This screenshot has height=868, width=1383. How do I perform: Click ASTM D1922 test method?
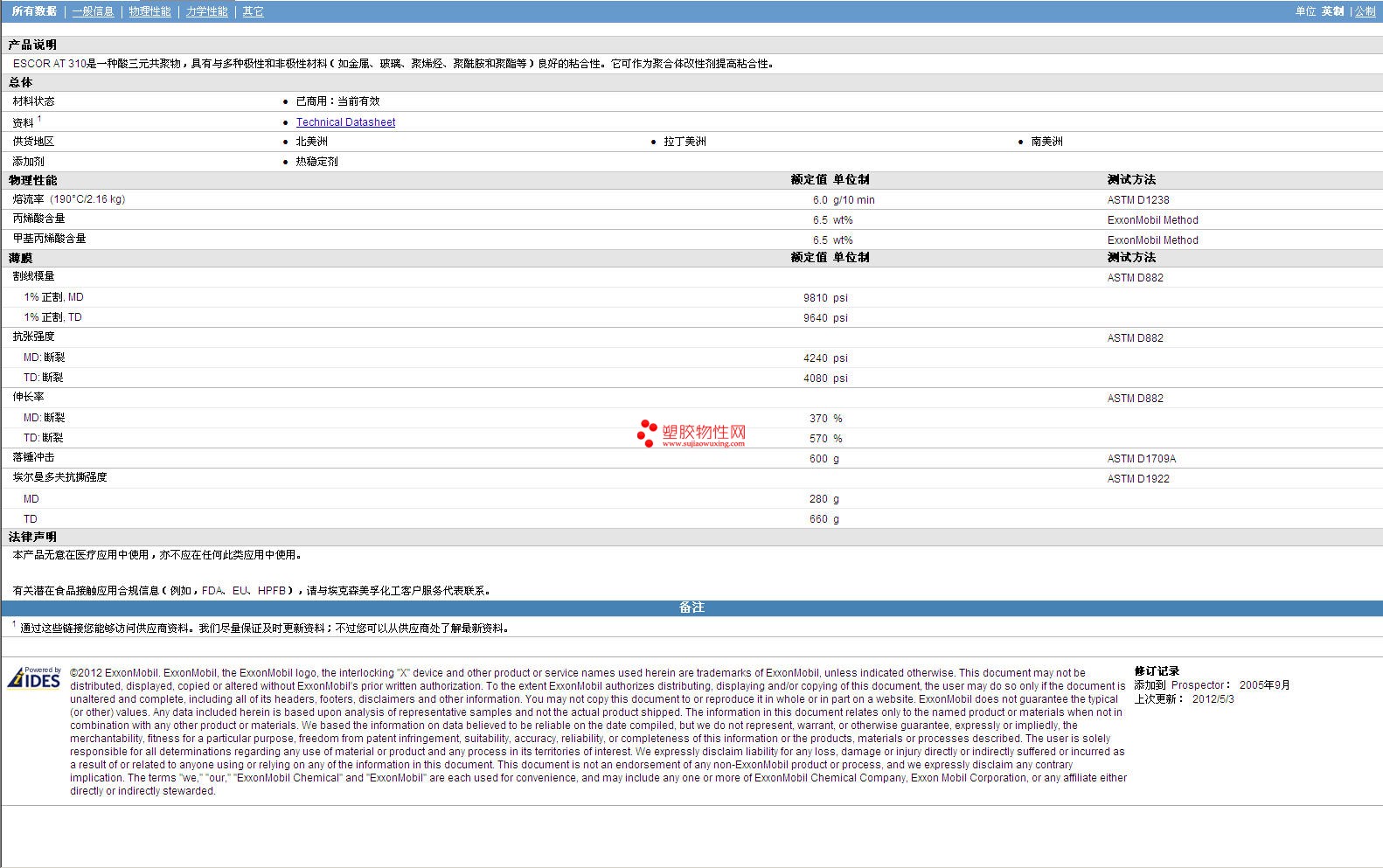(1138, 479)
